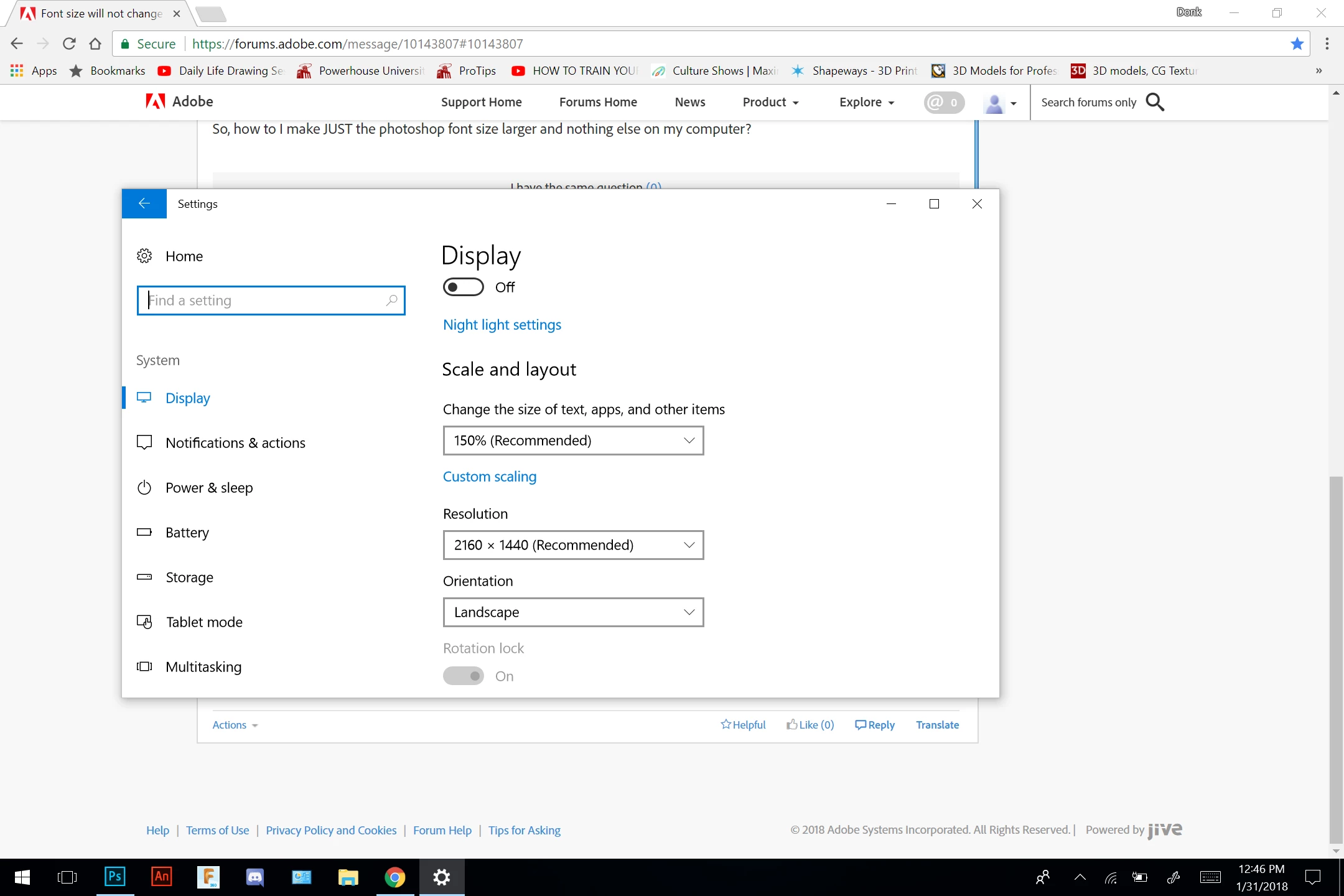Open the Orientation Landscape dropdown
This screenshot has height=896, width=1344.
tap(573, 612)
